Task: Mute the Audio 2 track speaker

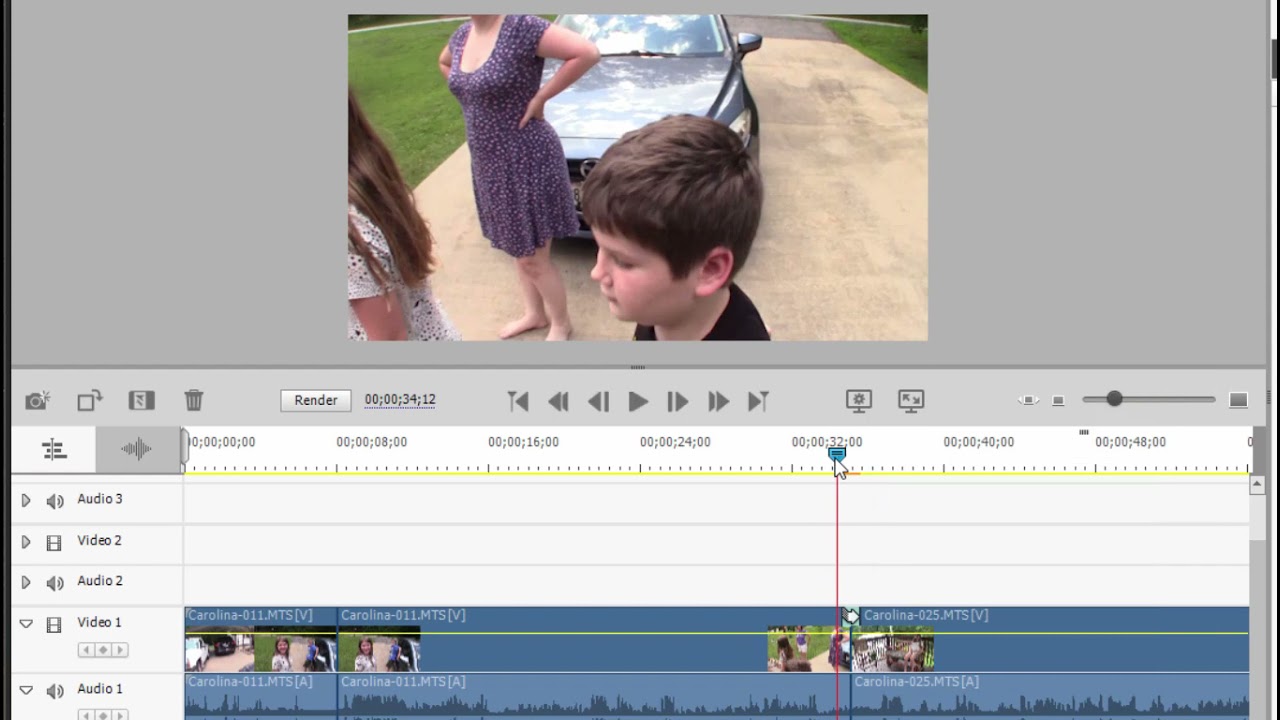Action: click(55, 582)
